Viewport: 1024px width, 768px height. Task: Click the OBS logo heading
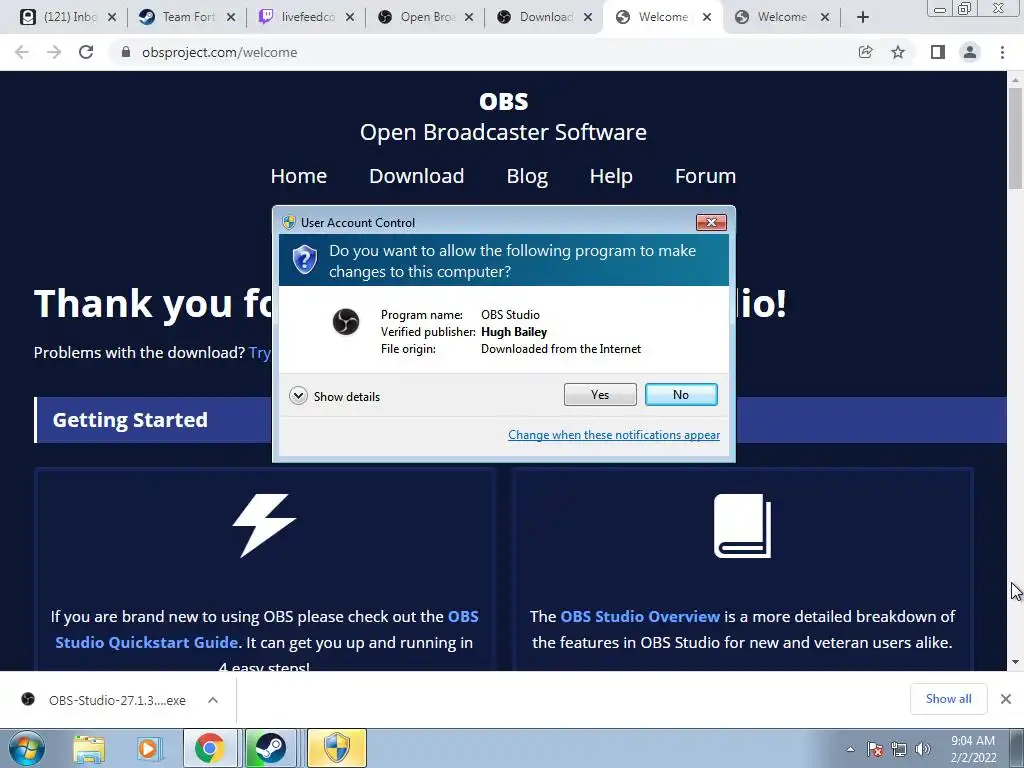click(x=504, y=101)
